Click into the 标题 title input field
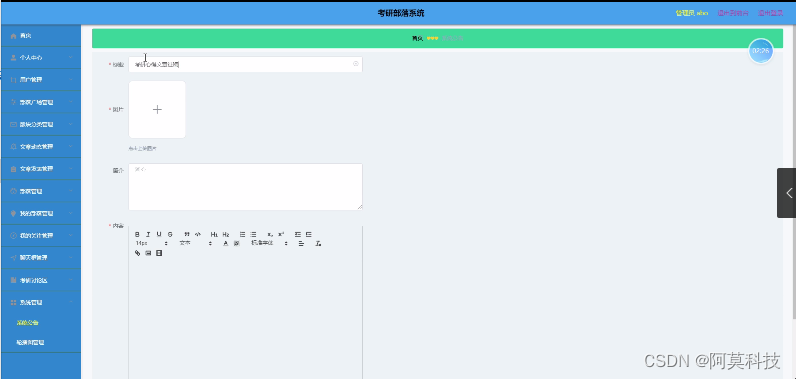This screenshot has width=796, height=379. (245, 64)
